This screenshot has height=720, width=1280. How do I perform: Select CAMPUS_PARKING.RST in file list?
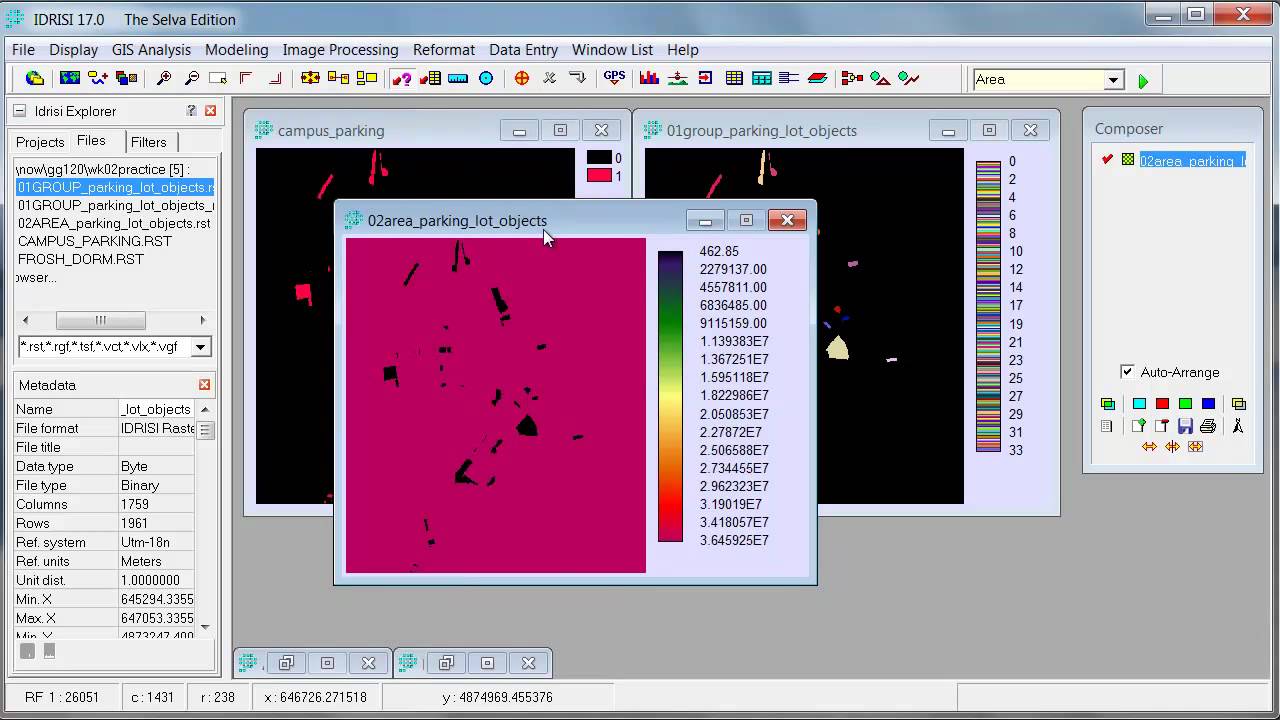(95, 241)
